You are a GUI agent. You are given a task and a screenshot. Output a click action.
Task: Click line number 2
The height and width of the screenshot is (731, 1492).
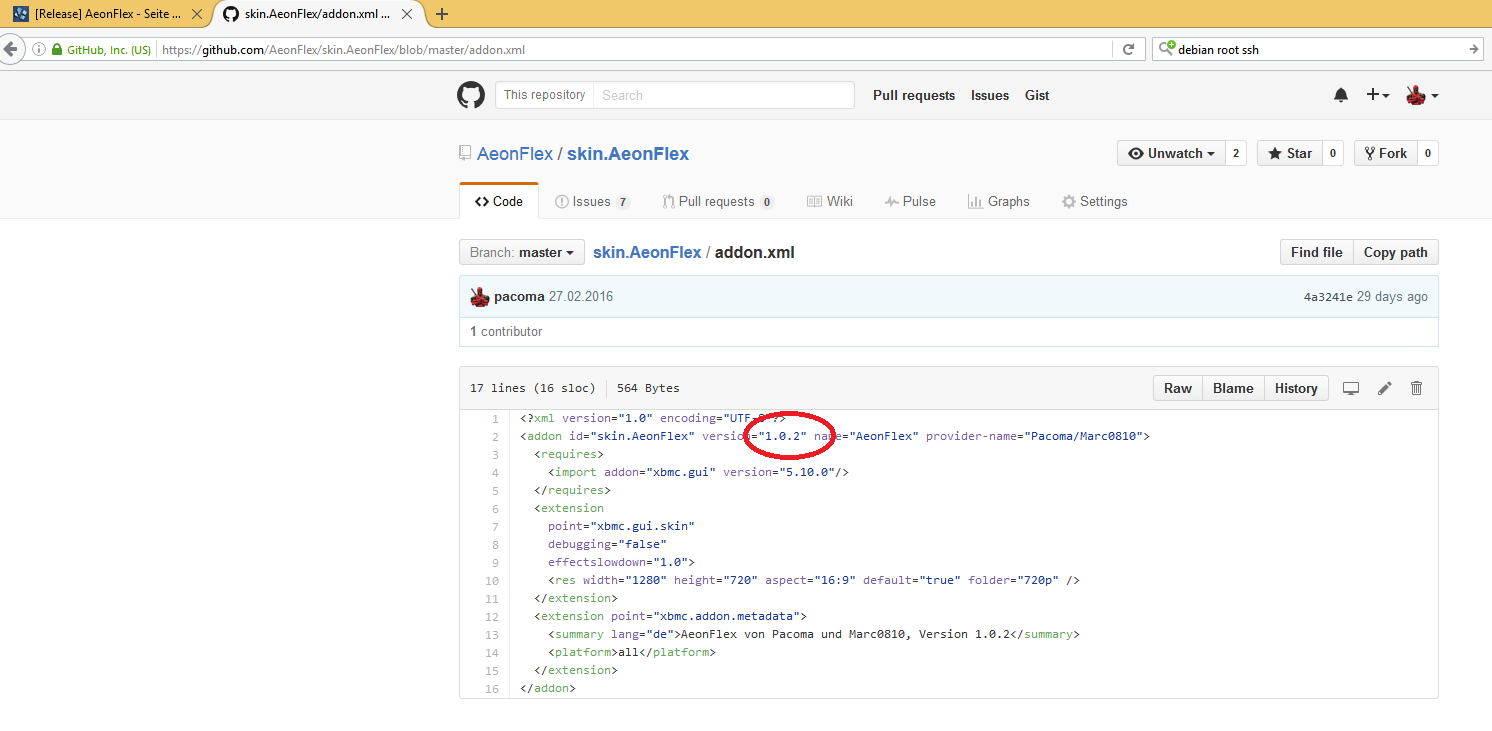[x=495, y=436]
